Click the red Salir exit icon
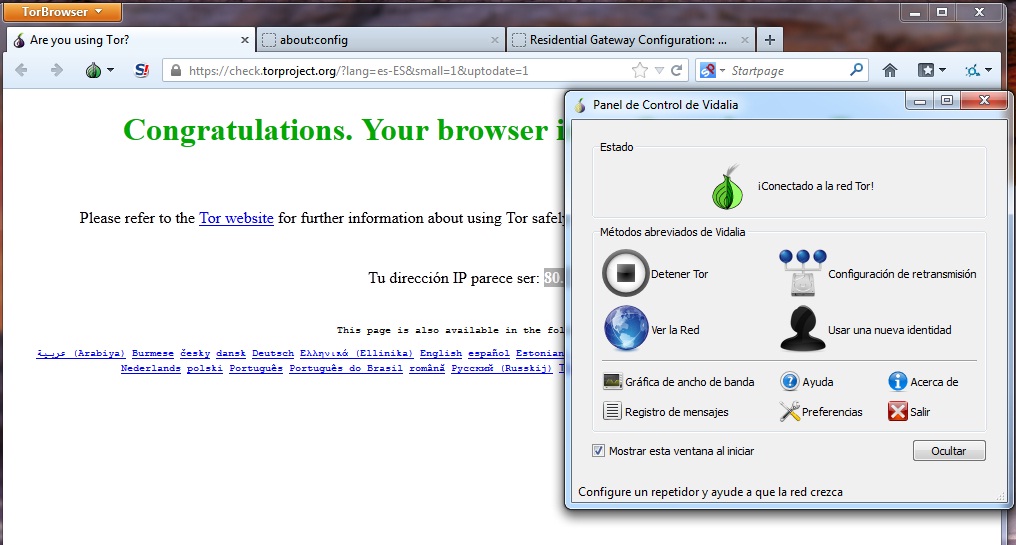Image resolution: width=1016 pixels, height=545 pixels. pos(897,411)
